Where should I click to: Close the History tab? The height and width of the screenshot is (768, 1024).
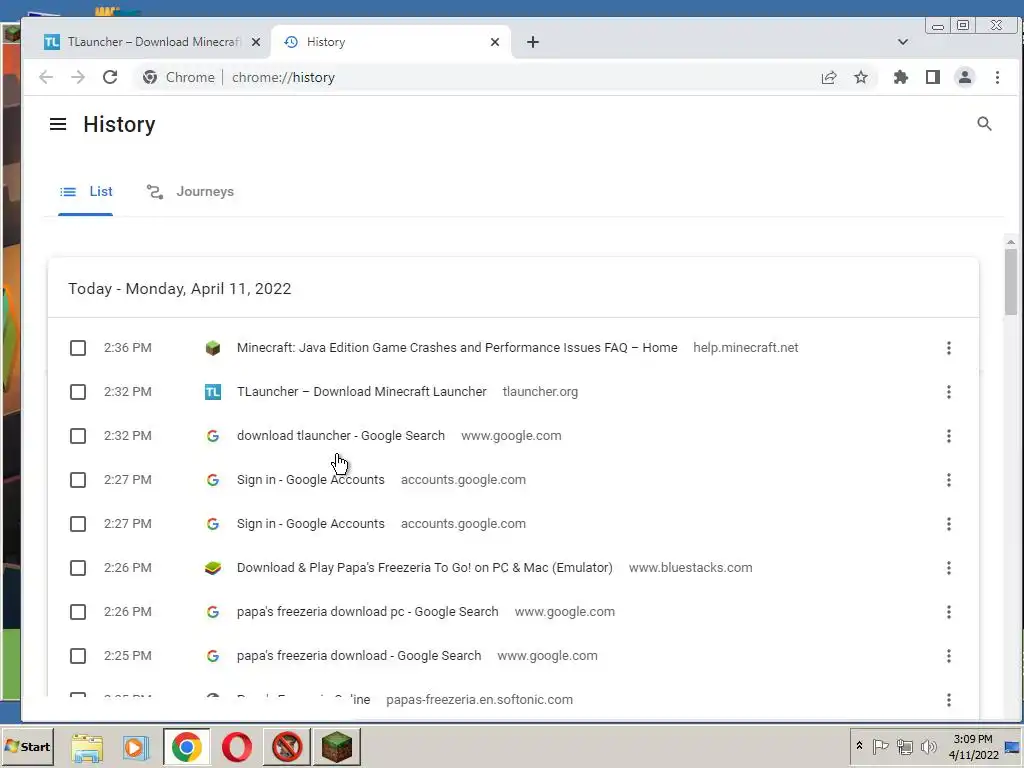(x=495, y=42)
